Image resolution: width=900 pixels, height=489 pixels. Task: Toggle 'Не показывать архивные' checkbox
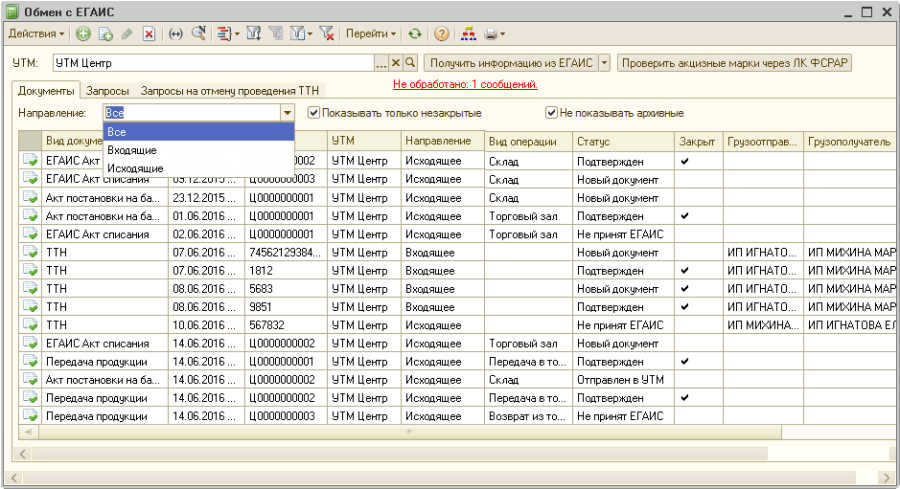551,112
